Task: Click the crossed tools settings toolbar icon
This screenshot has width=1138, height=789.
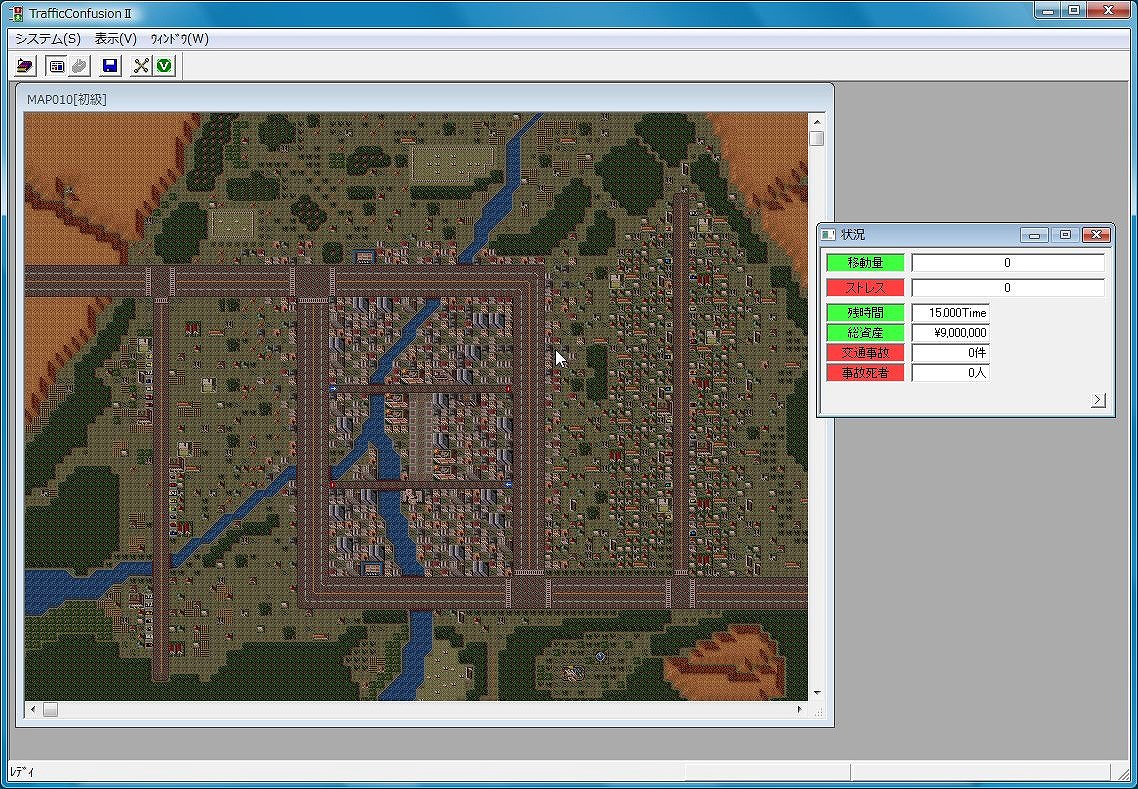Action: point(141,66)
